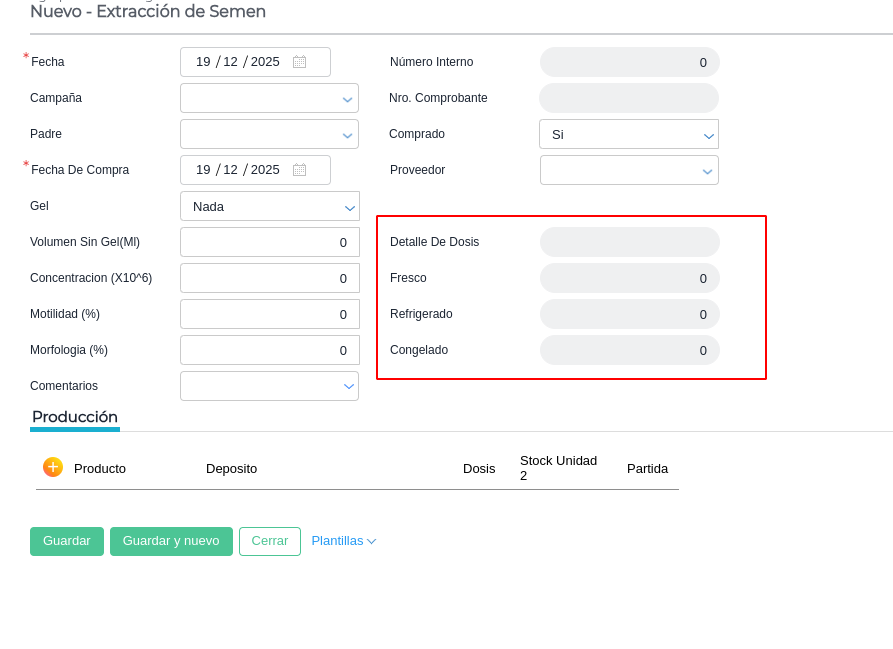Switch to the Producción tab

[75, 417]
